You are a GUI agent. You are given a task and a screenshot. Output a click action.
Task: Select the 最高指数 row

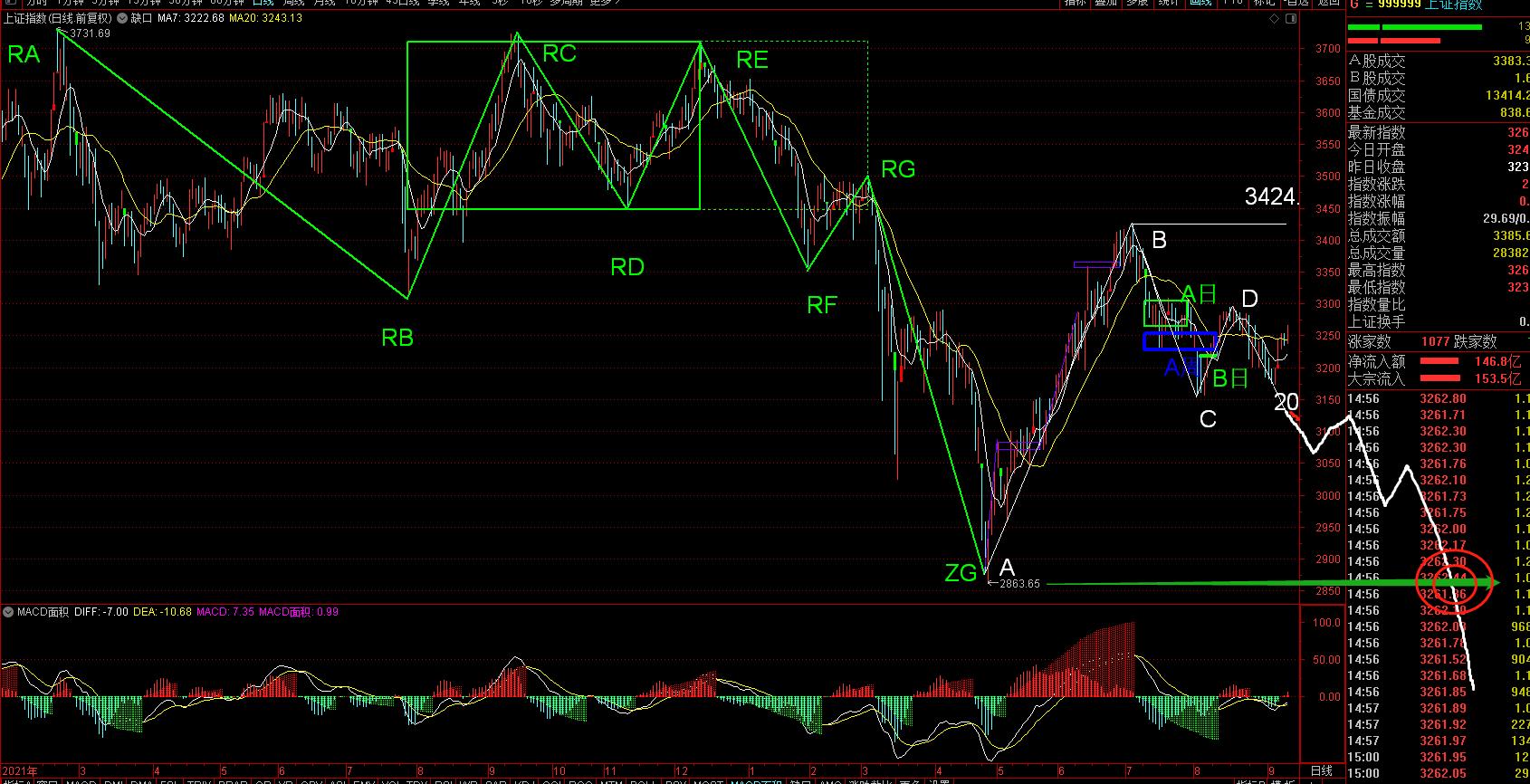pyautogui.click(x=1439, y=270)
